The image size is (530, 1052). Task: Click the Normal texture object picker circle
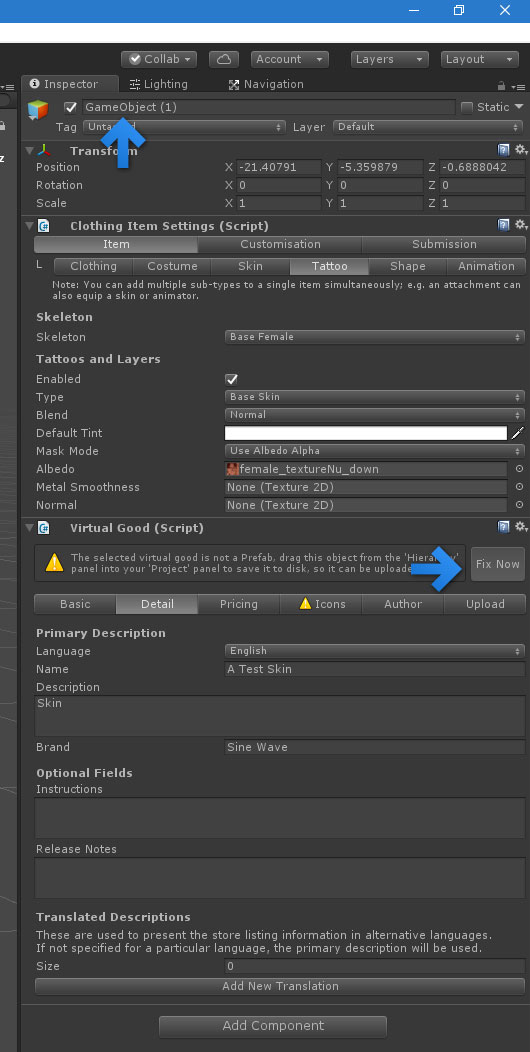tap(519, 505)
